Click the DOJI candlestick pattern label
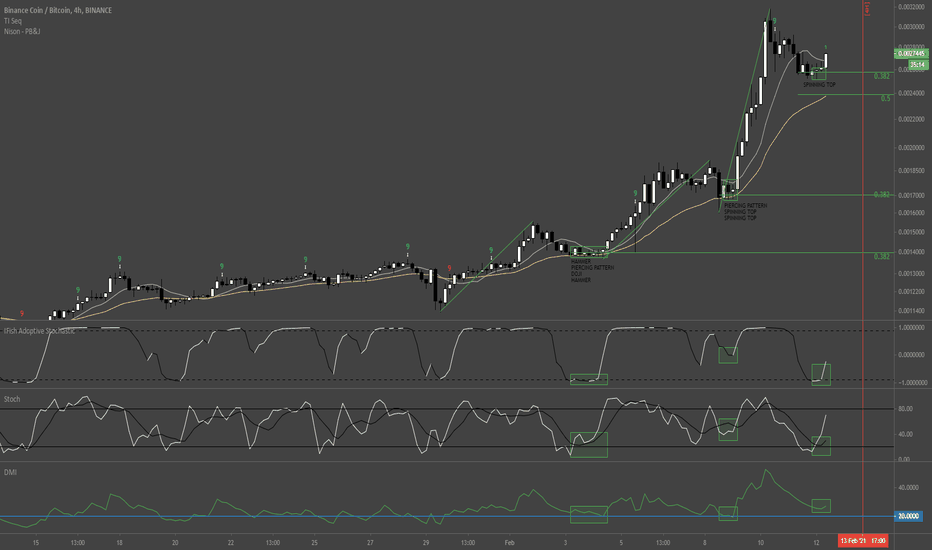 [577, 274]
